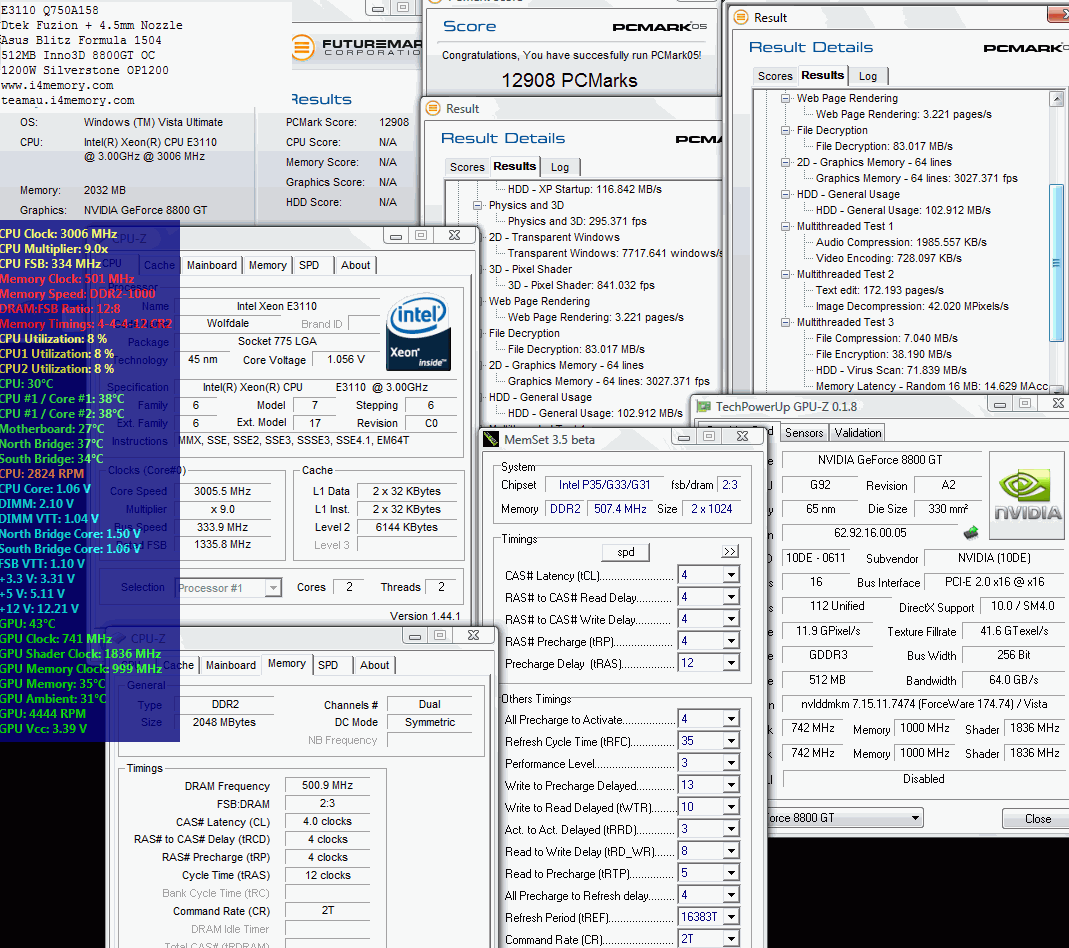This screenshot has width=1069, height=948.
Task: Click the Close button in GPU-Z
Action: (1038, 819)
